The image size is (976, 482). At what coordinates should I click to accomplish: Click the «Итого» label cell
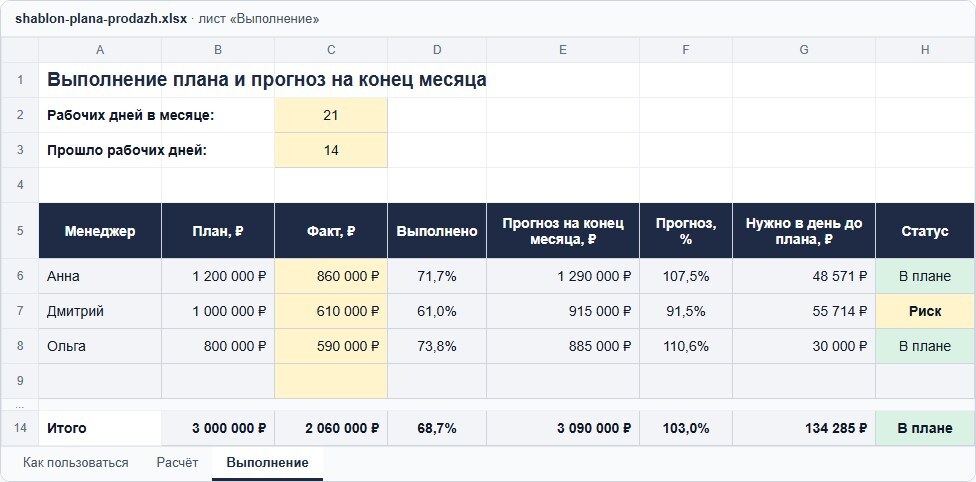tap(100, 428)
